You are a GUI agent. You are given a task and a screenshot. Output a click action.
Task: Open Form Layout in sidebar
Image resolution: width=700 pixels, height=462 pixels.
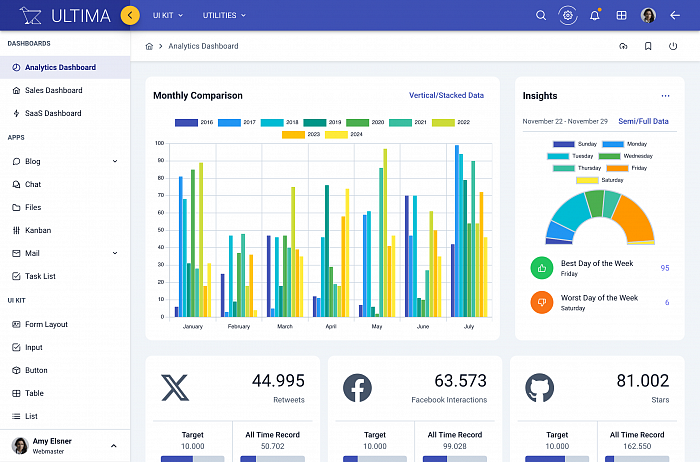tap(65, 324)
